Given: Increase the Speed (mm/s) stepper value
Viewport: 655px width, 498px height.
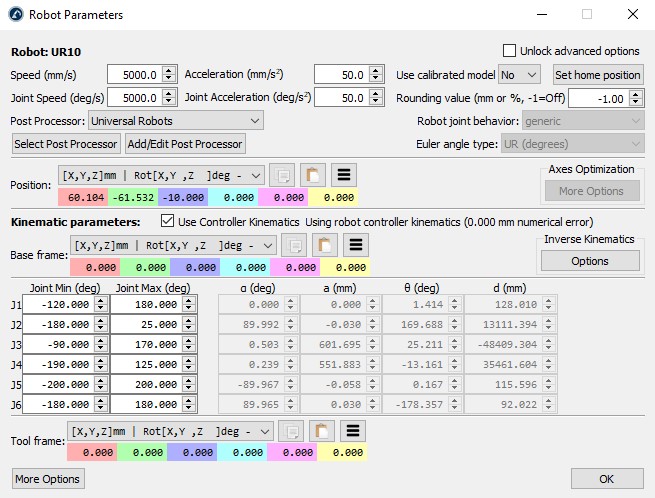Looking at the screenshot, I should 168,71.
